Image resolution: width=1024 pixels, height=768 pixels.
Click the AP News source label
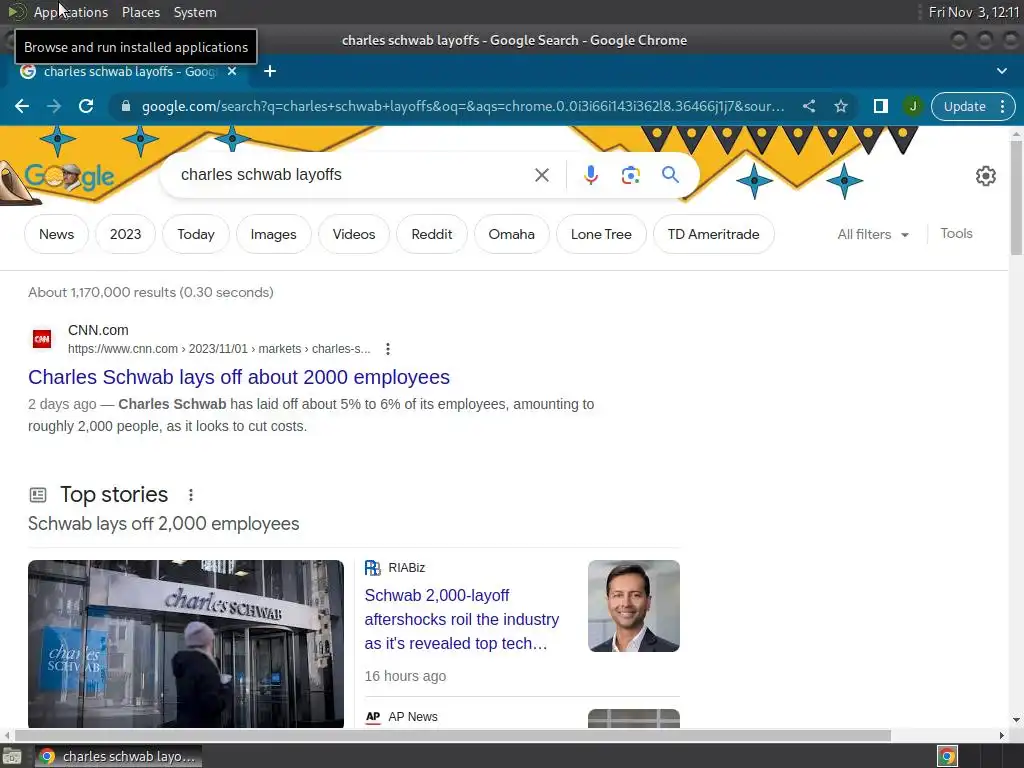413,716
